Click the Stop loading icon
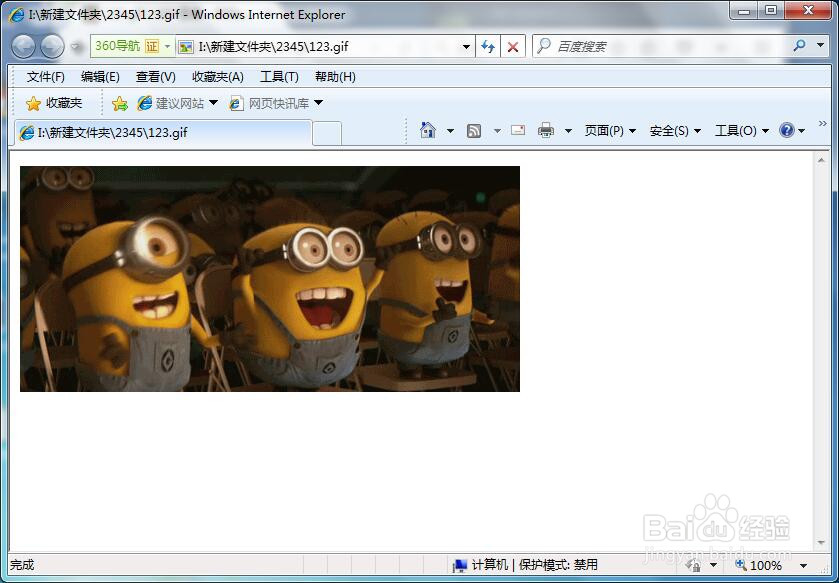Screen dimensions: 839x583 tap(511, 46)
